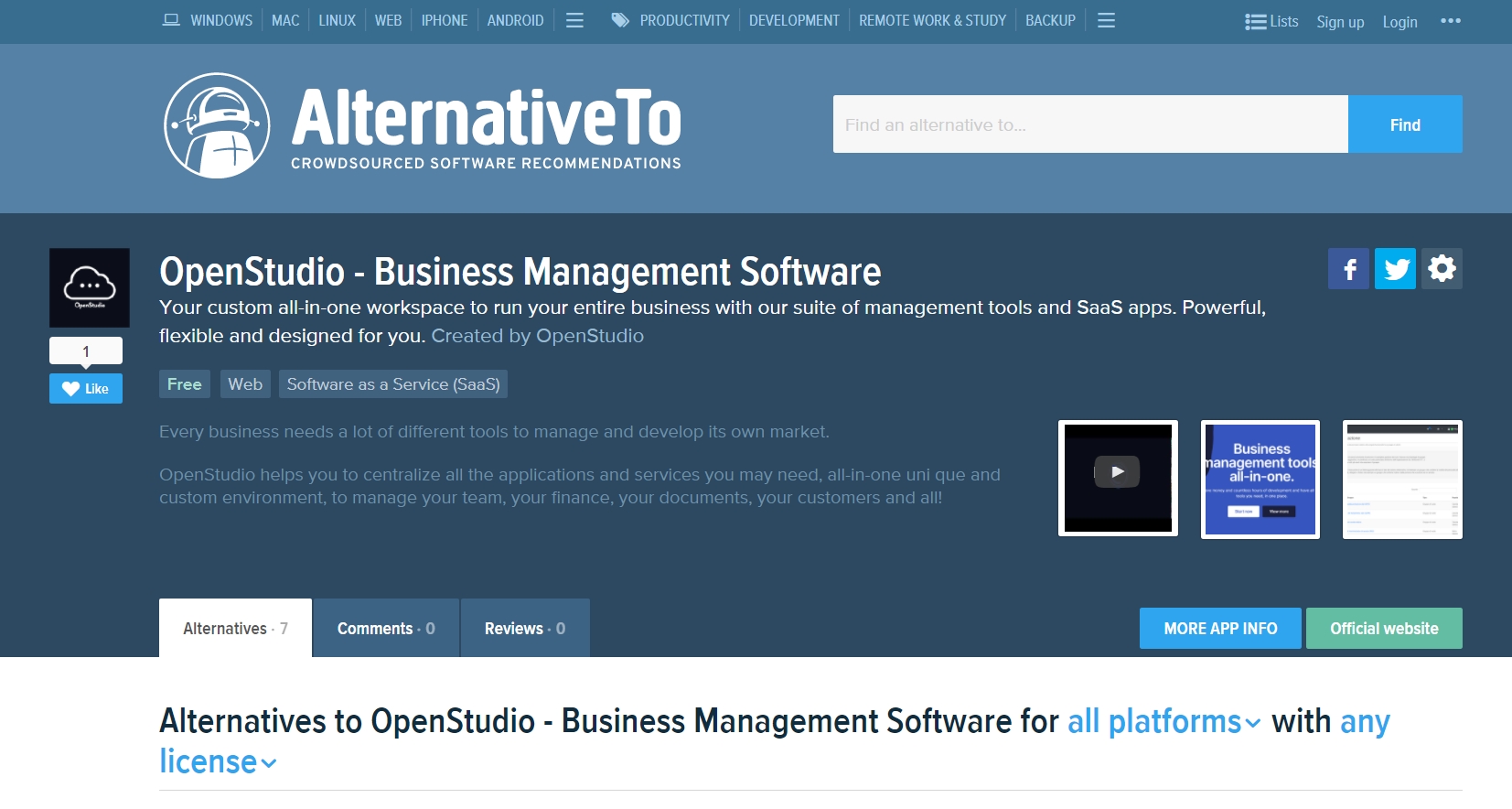
Task: Browse Web platform apps
Action: tap(388, 20)
